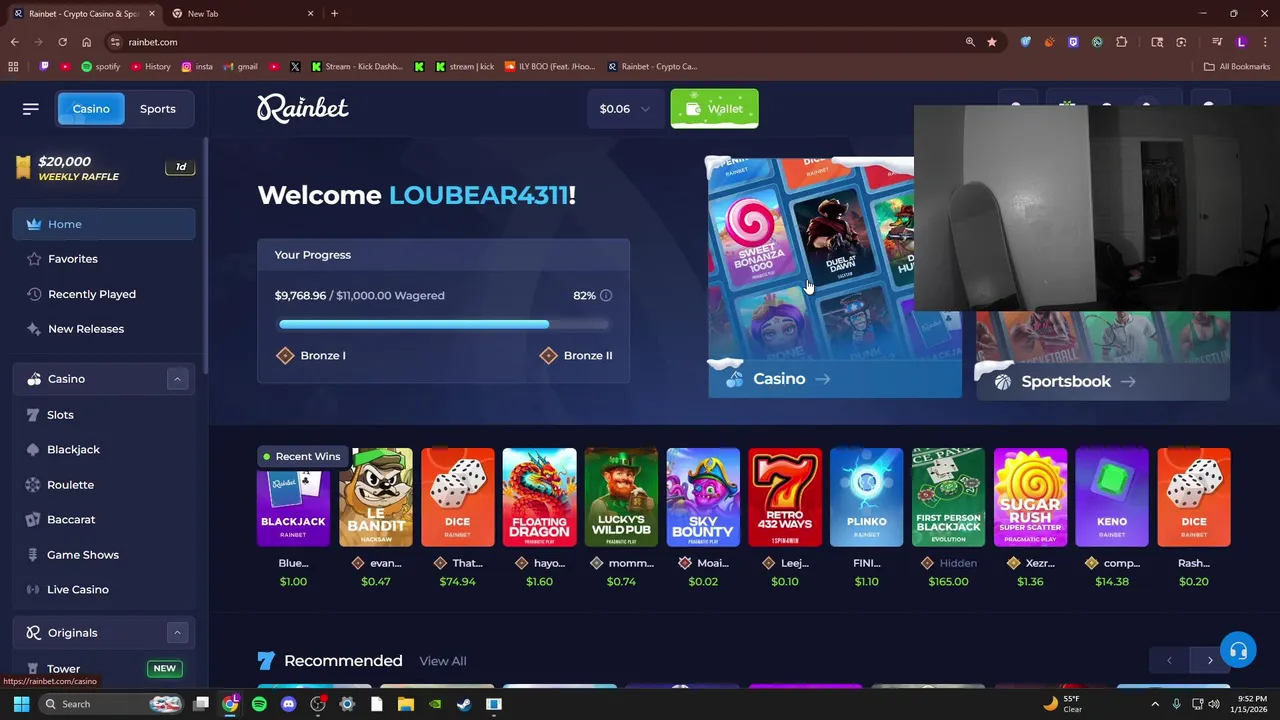Collapse the Originals sidebar section
Image resolution: width=1280 pixels, height=720 pixels.
click(177, 633)
